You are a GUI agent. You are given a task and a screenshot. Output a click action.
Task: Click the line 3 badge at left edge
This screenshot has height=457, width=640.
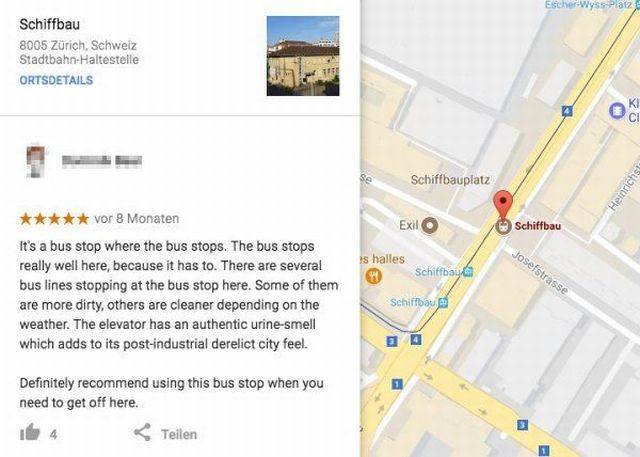coord(391,340)
